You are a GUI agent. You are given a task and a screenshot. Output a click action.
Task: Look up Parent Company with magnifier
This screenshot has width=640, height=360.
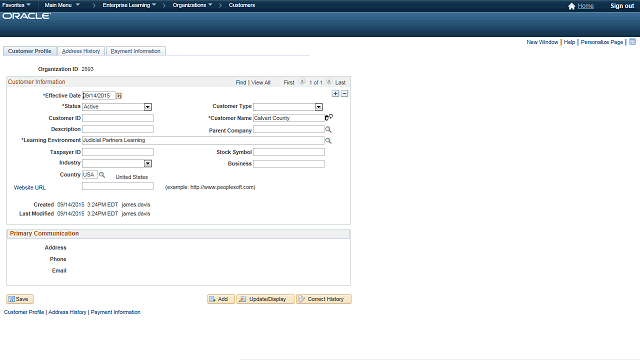328,129
